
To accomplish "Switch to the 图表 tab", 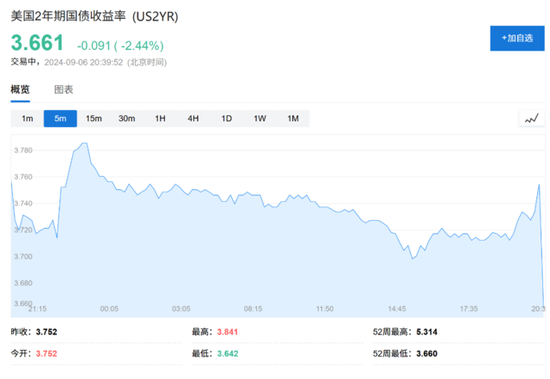I will [x=63, y=90].
